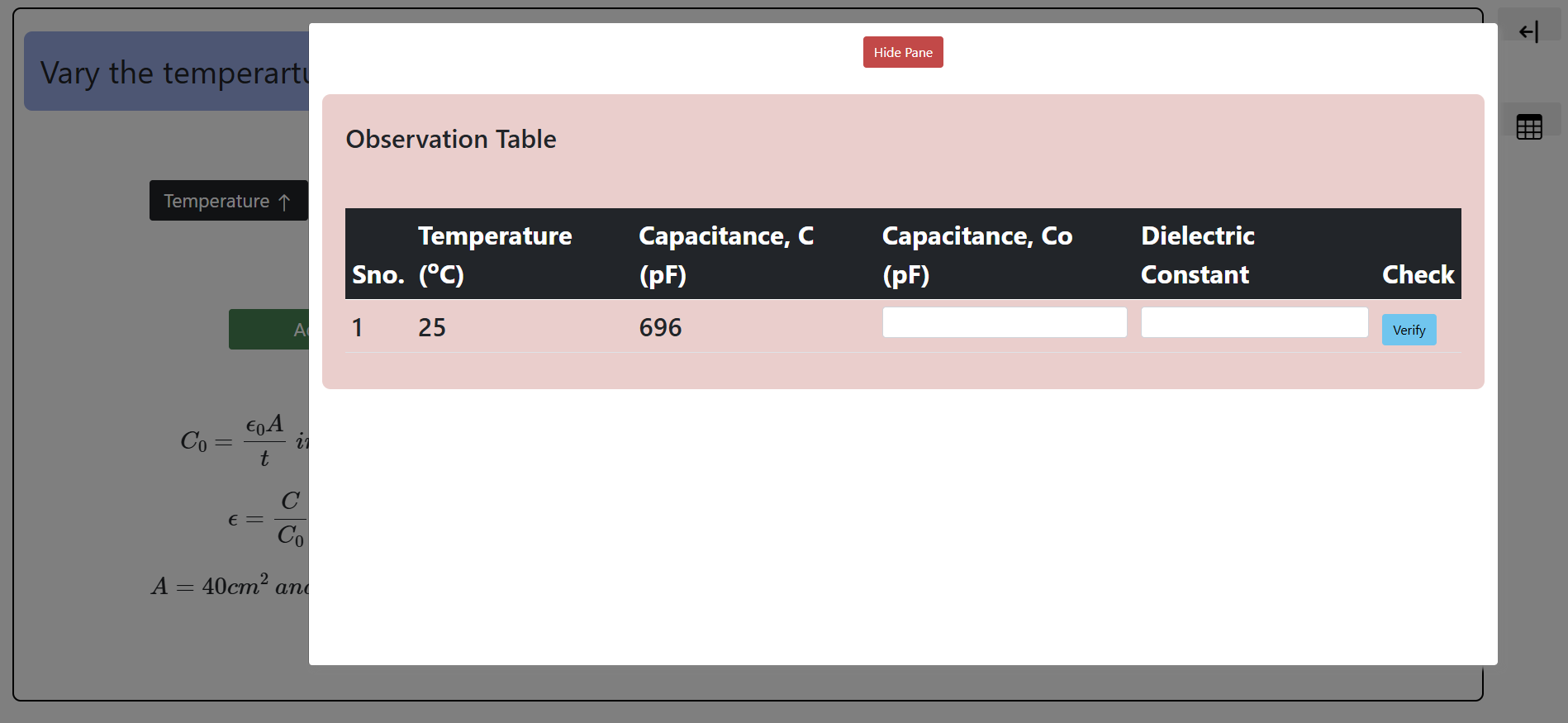Image resolution: width=1568 pixels, height=723 pixels.
Task: Click the Capacitance, C (pF) column header
Action: coord(725,254)
